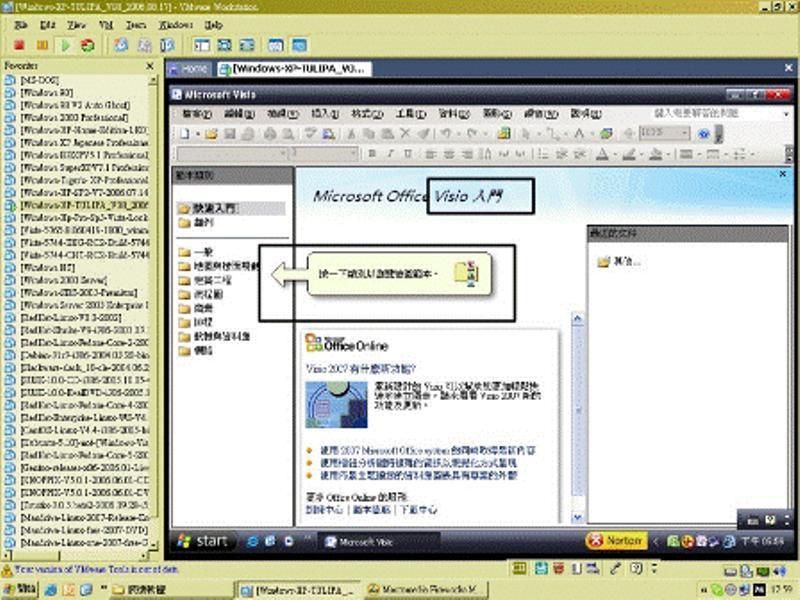800x600 pixels.
Task: Toggle Bold in Visio formatting toolbar
Action: pyautogui.click(x=372, y=154)
